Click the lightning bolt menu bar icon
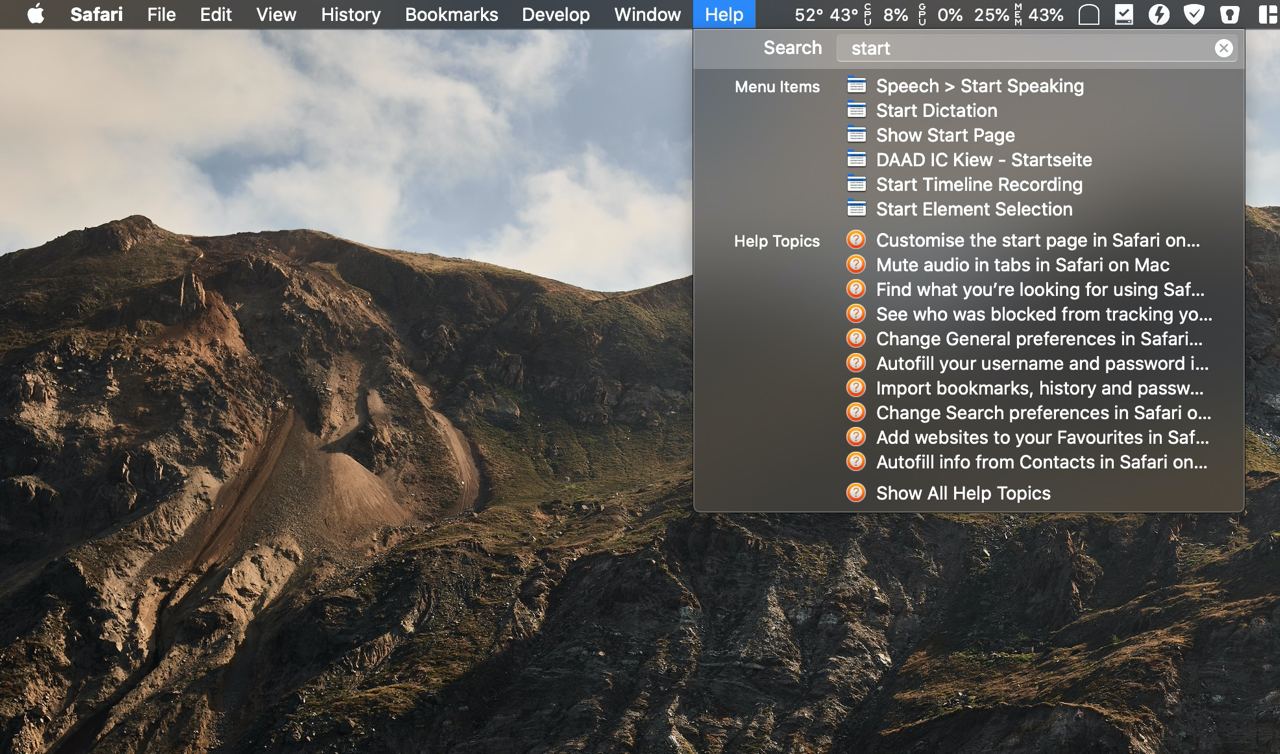 [1159, 14]
